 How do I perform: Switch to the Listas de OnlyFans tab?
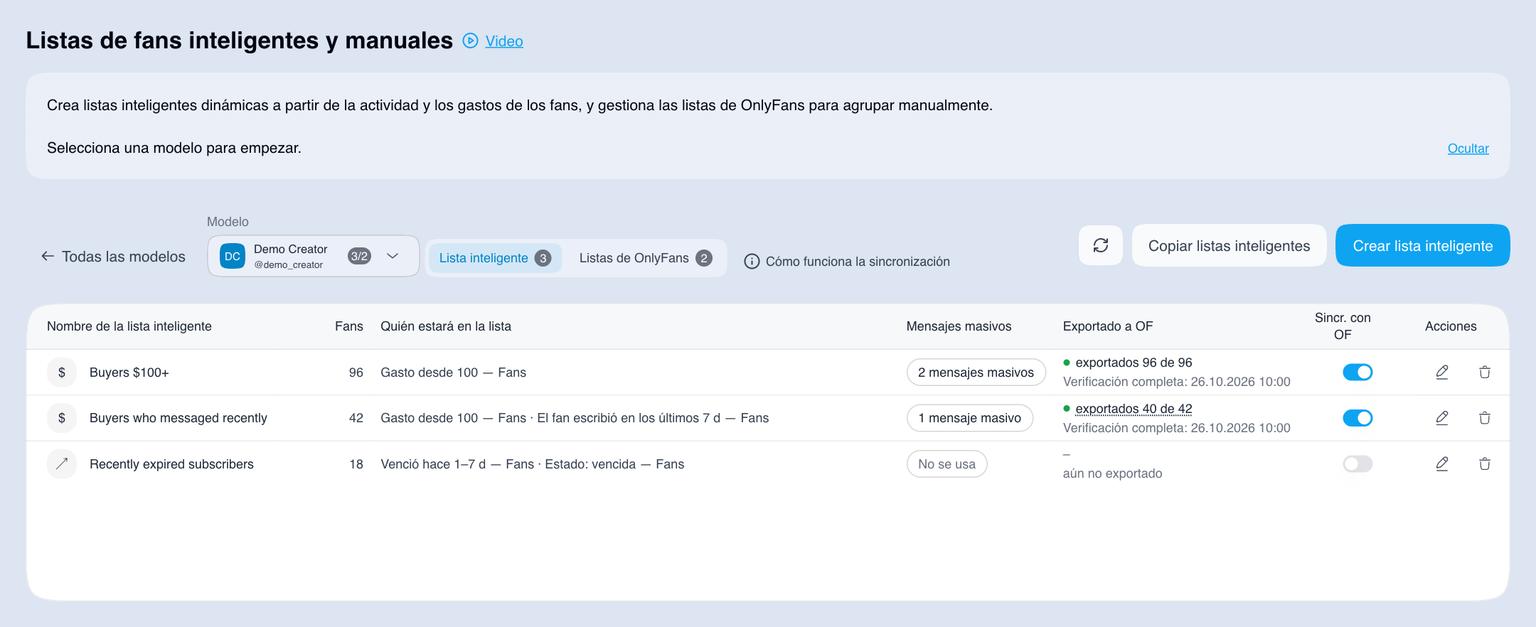[645, 258]
